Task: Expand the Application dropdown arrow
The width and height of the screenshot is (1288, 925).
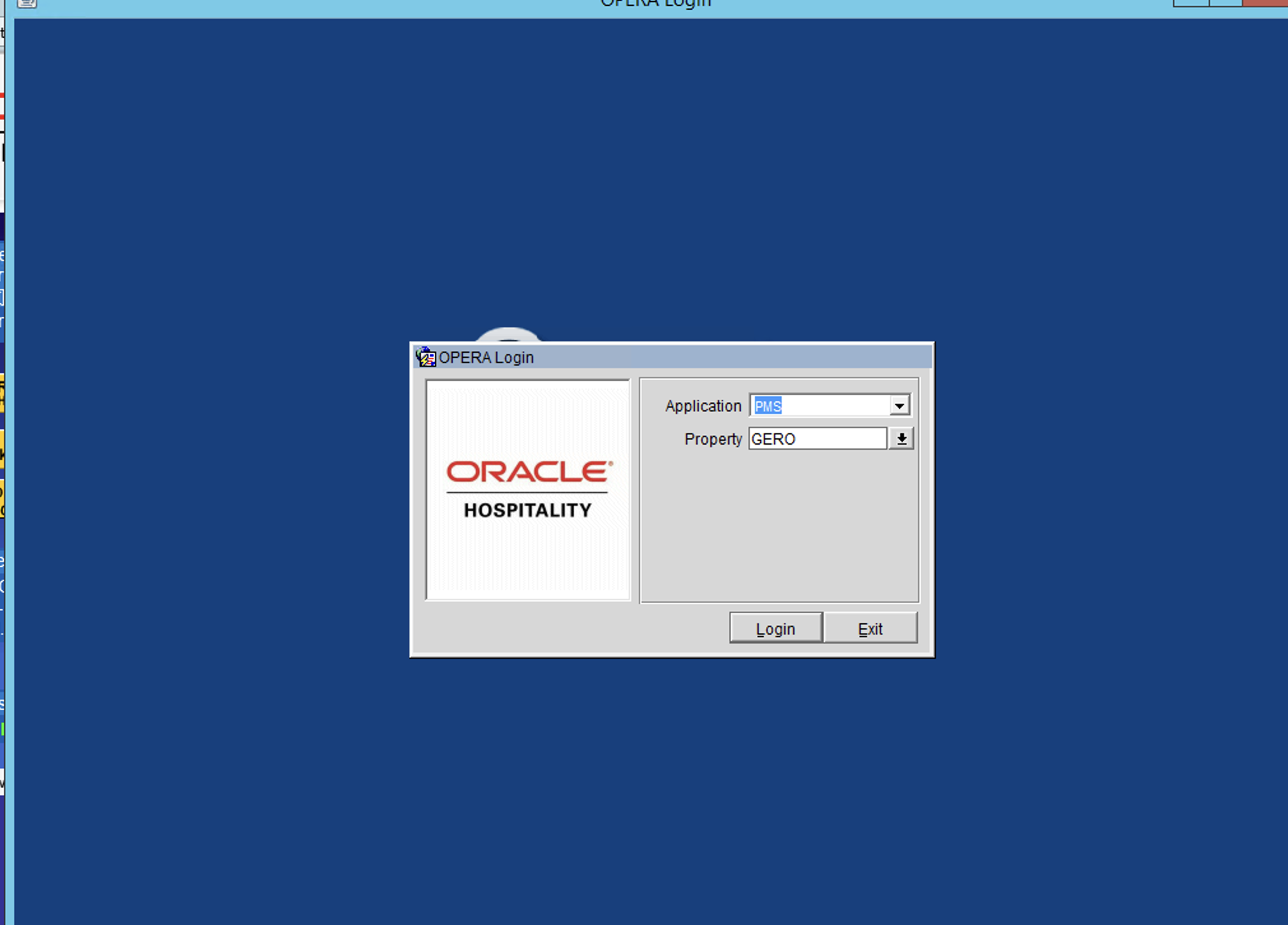Action: (x=899, y=406)
